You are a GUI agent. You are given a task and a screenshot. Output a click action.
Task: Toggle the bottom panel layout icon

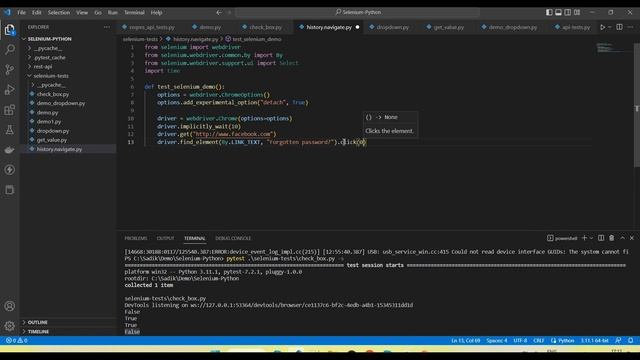coord(558,12)
